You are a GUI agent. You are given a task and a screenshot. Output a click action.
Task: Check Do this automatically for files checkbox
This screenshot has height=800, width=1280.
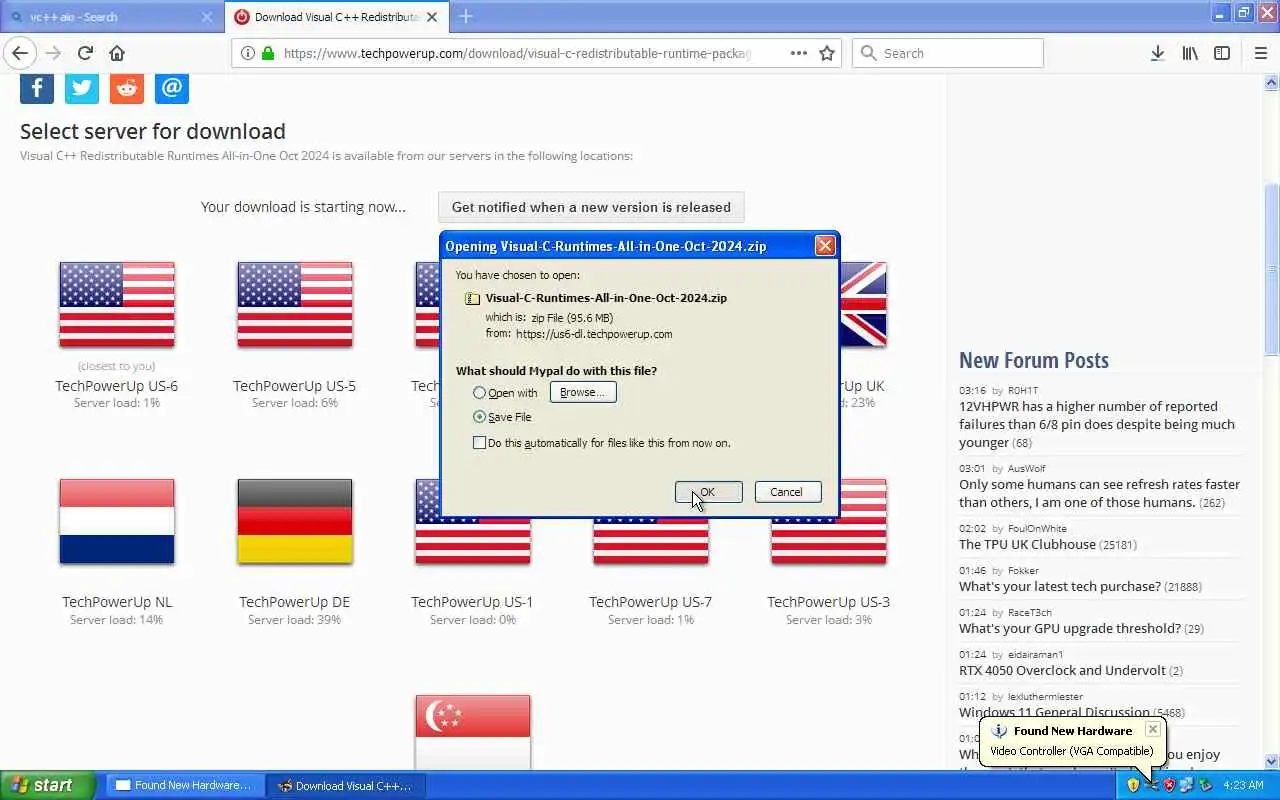[x=479, y=443]
